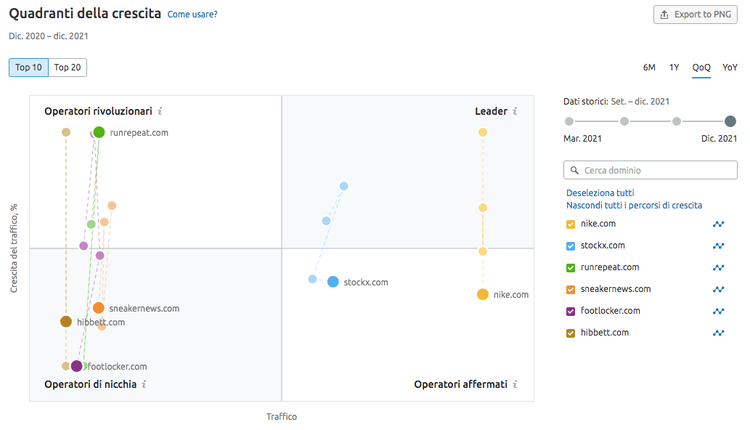
Task: Focus the 'Cerca dominio' search field
Action: (x=650, y=170)
